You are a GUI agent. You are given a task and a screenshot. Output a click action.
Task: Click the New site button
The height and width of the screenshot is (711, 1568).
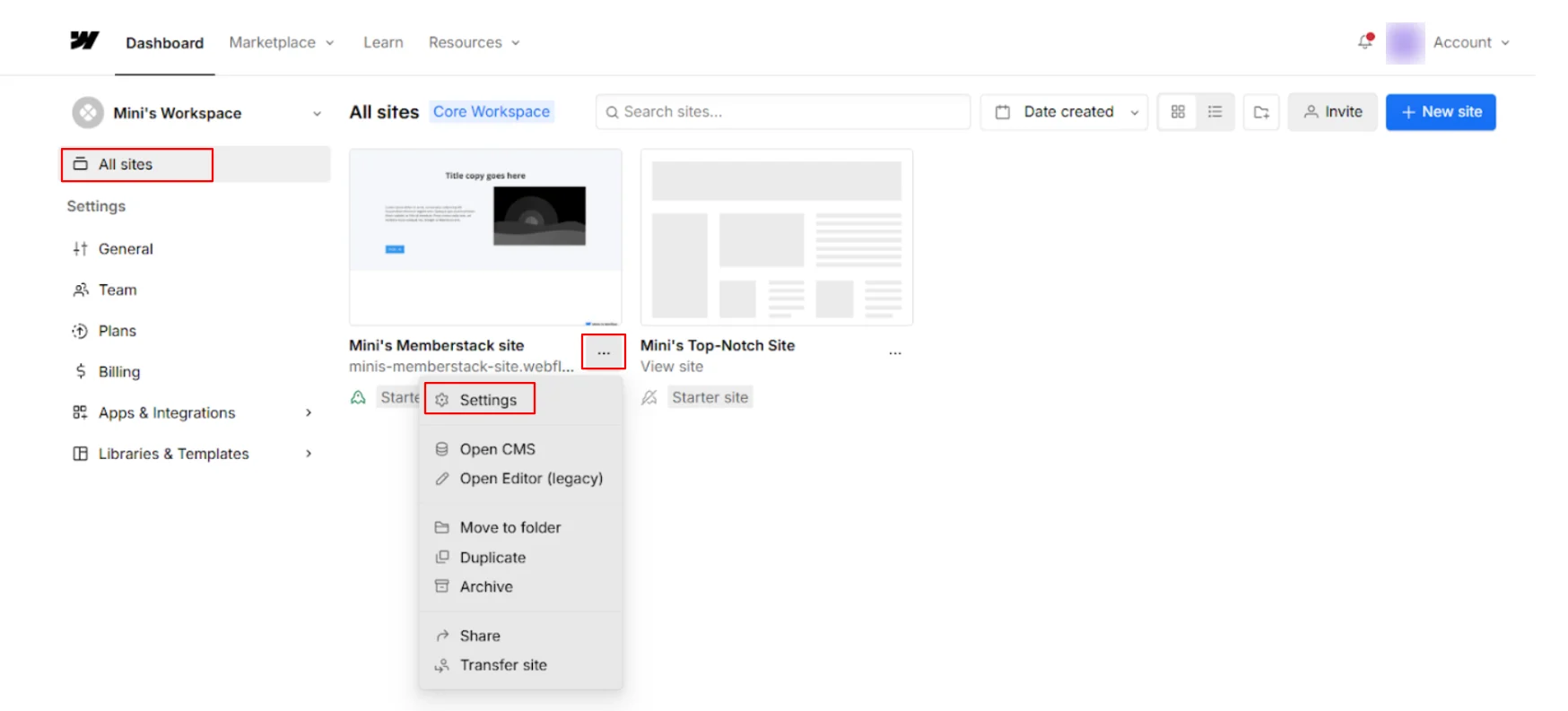point(1441,112)
